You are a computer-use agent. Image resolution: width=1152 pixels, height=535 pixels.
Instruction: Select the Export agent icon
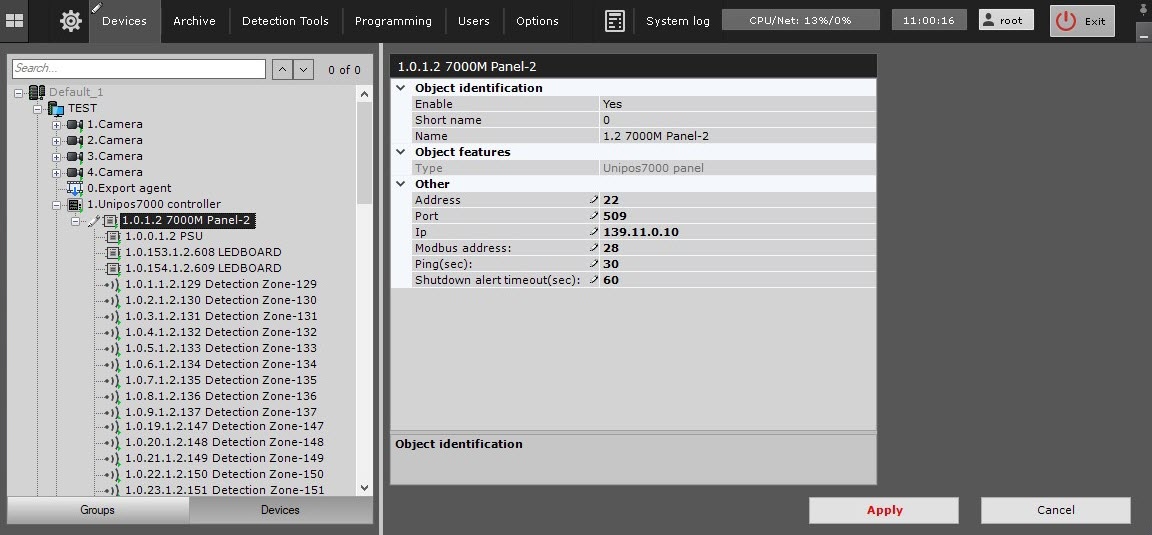pos(75,188)
